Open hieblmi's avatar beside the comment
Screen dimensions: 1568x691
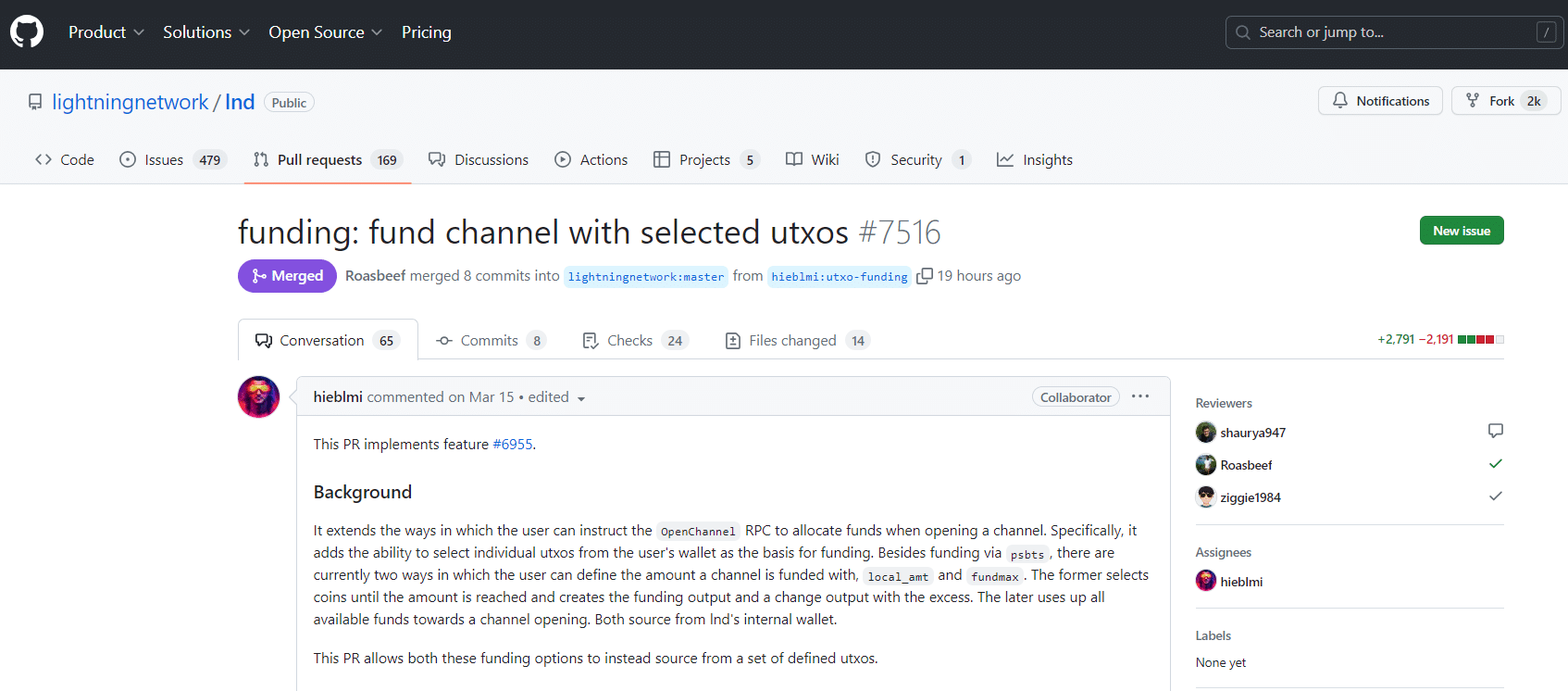258,396
